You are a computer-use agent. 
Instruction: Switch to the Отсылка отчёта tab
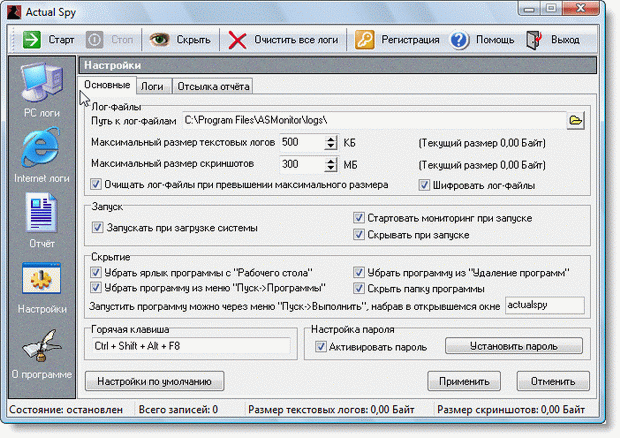(x=213, y=86)
